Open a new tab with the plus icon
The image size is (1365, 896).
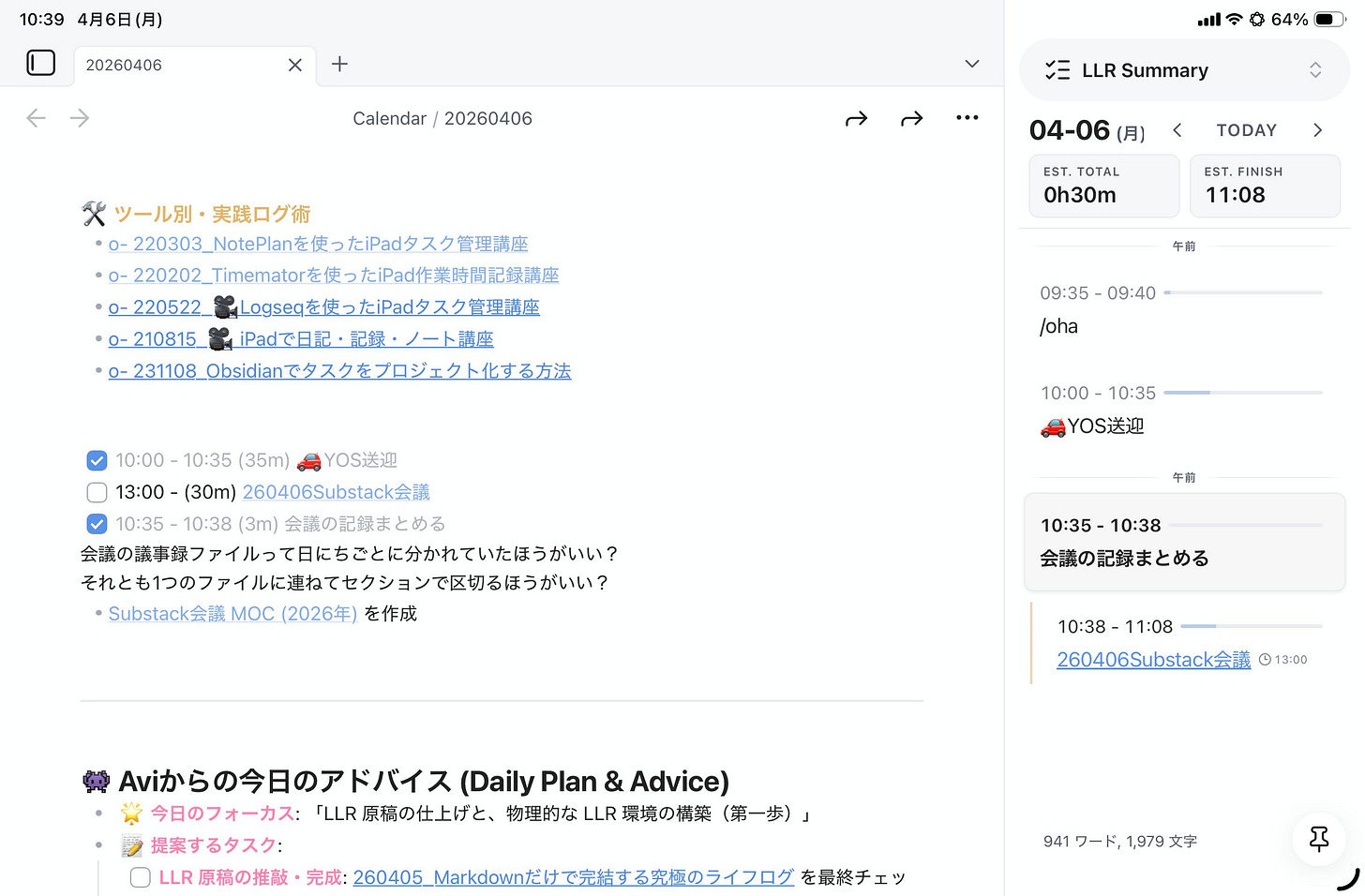pyautogui.click(x=338, y=64)
